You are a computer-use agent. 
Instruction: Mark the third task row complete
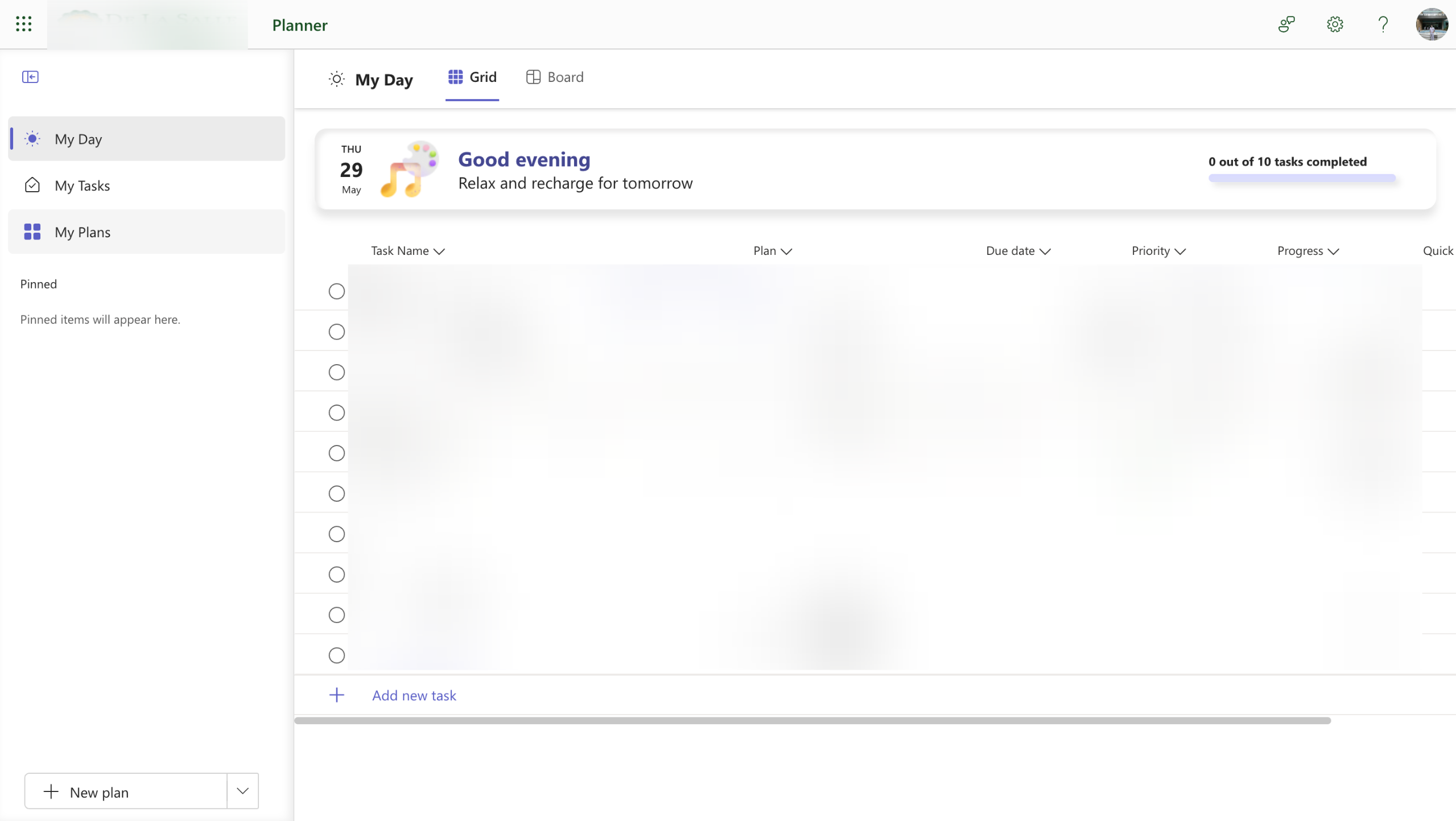point(336,372)
